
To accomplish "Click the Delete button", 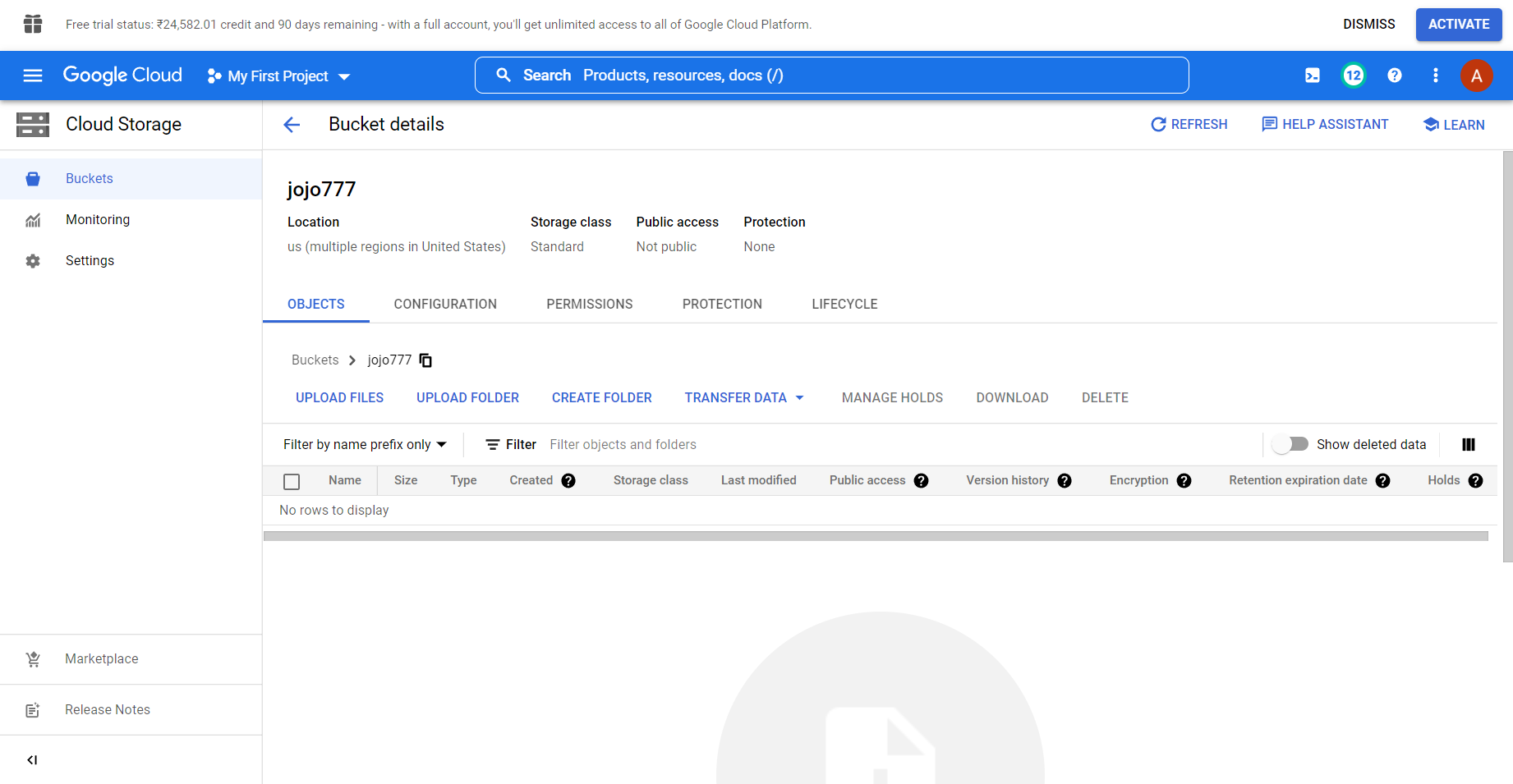I will point(1105,398).
